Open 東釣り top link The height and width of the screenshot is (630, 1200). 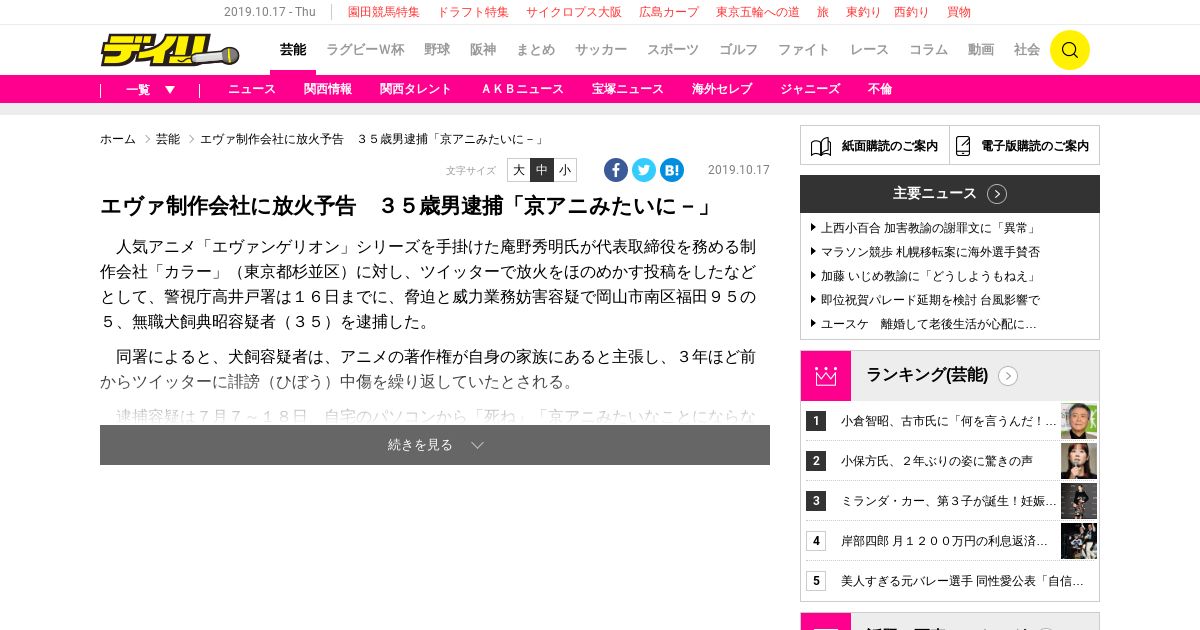(x=864, y=12)
